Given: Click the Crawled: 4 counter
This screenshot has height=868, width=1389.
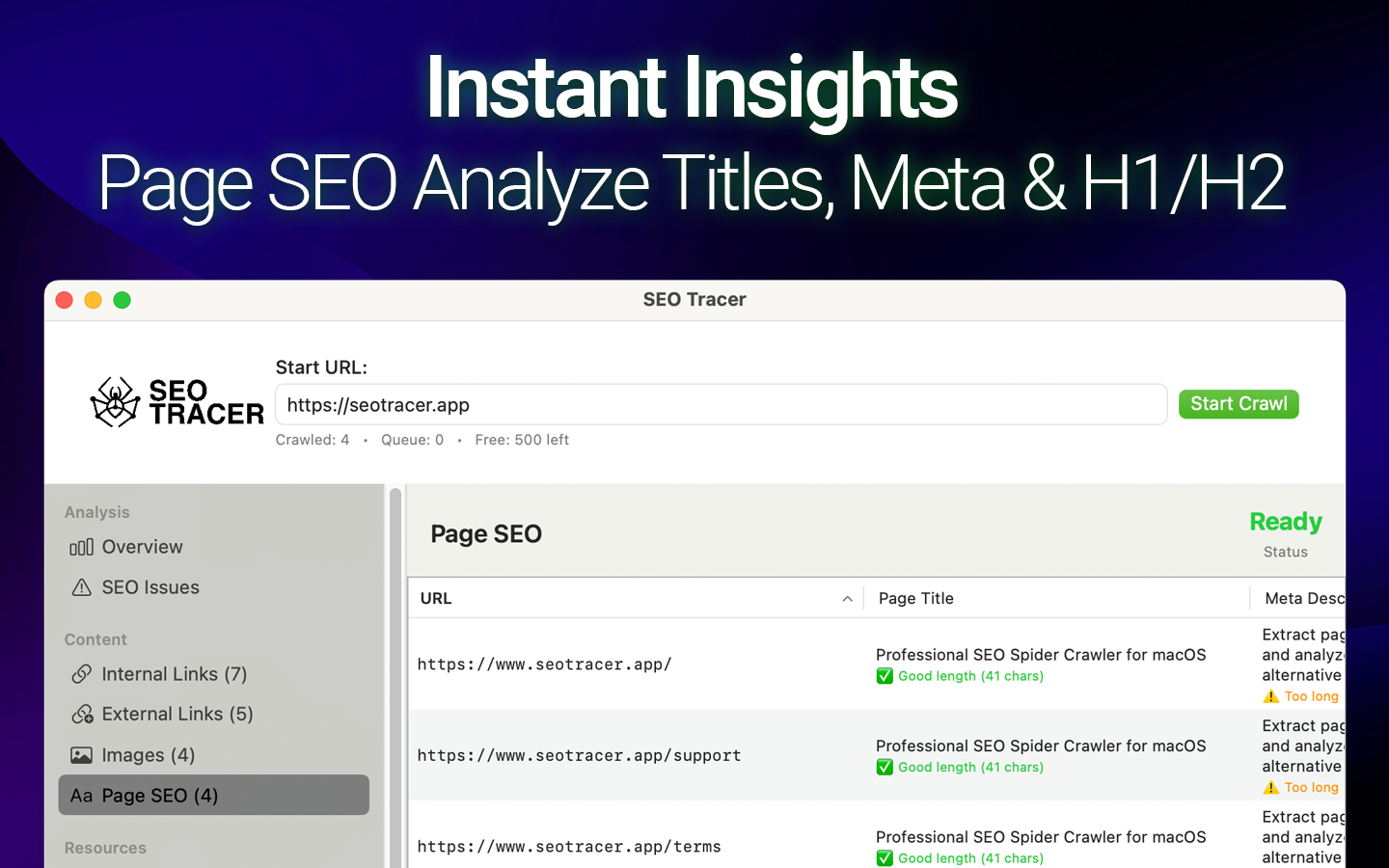Looking at the screenshot, I should click(x=313, y=440).
